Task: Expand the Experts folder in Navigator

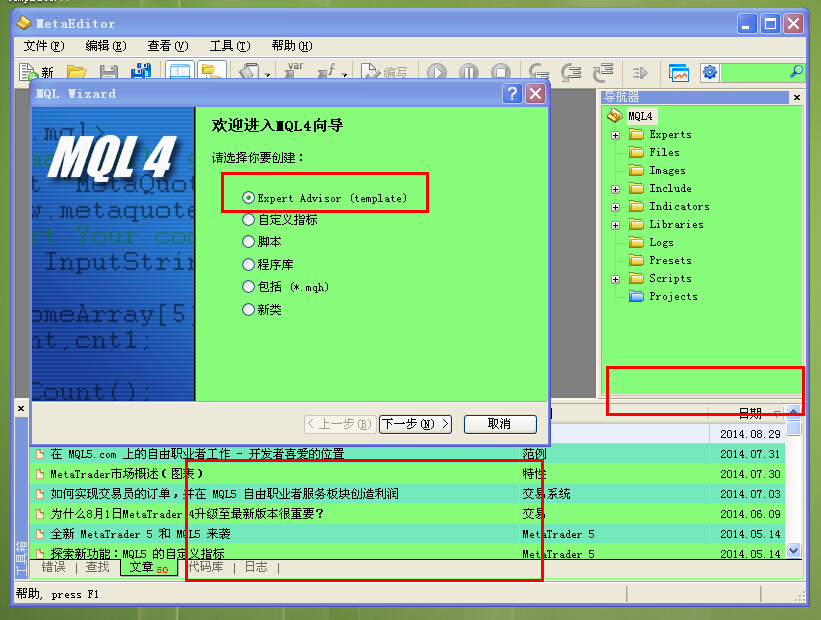Action: point(615,136)
